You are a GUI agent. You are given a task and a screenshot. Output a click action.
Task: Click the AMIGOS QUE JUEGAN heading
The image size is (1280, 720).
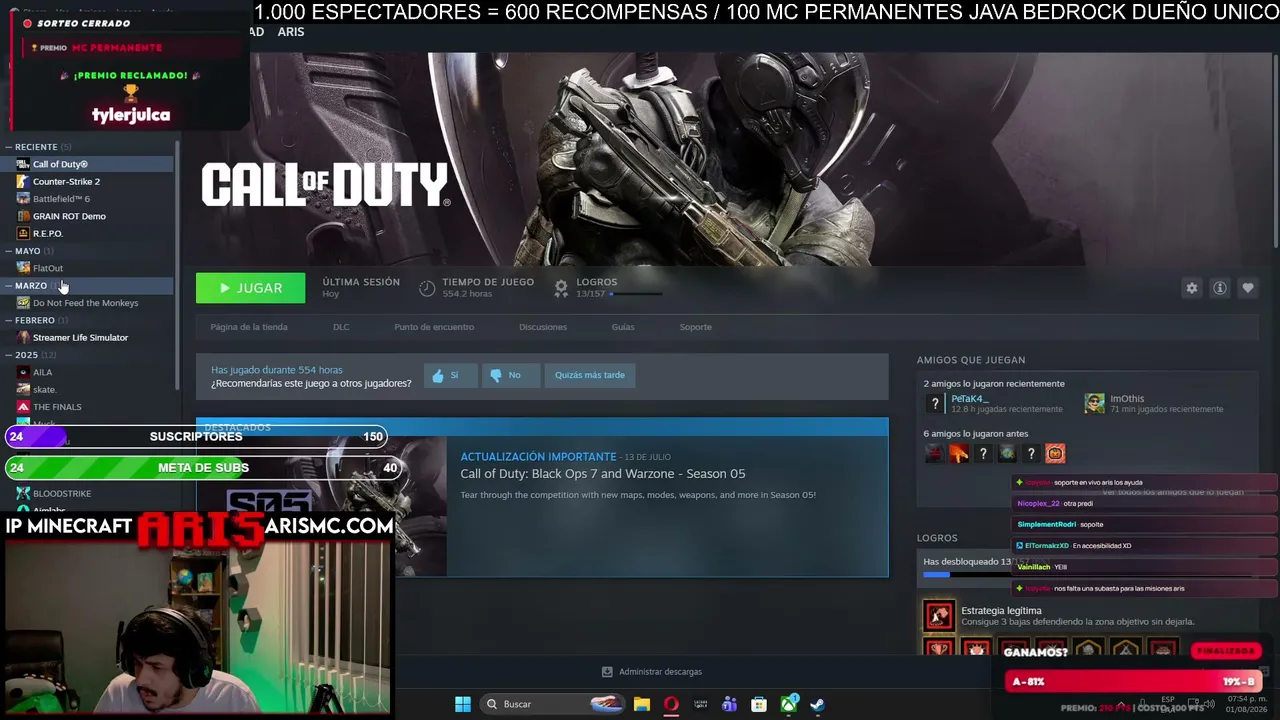pyautogui.click(x=971, y=360)
